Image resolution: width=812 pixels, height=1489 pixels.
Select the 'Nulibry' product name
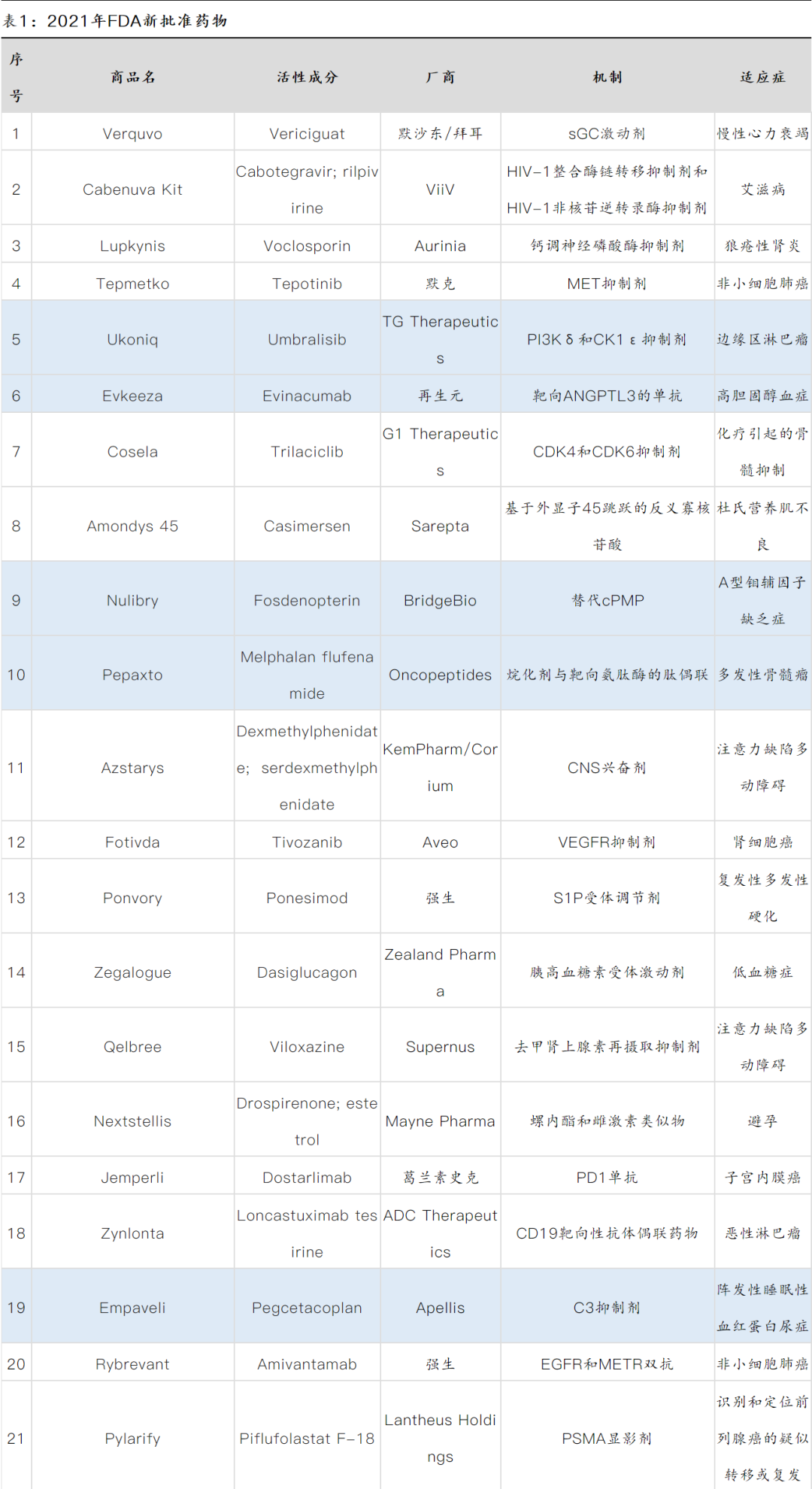132,600
